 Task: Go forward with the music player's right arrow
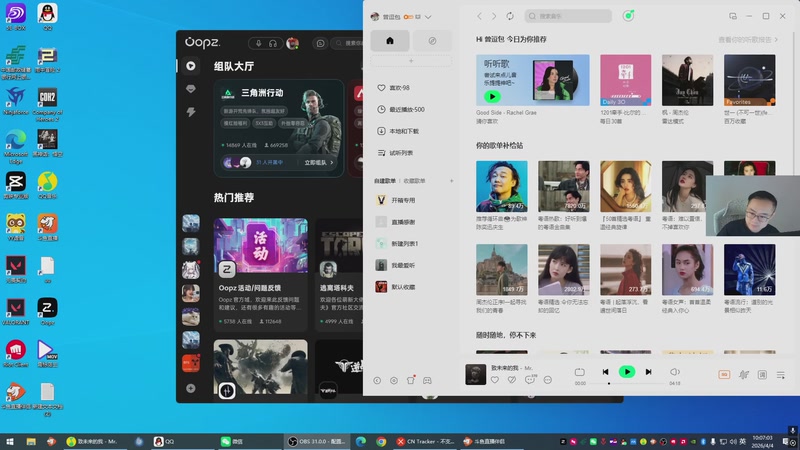point(494,16)
